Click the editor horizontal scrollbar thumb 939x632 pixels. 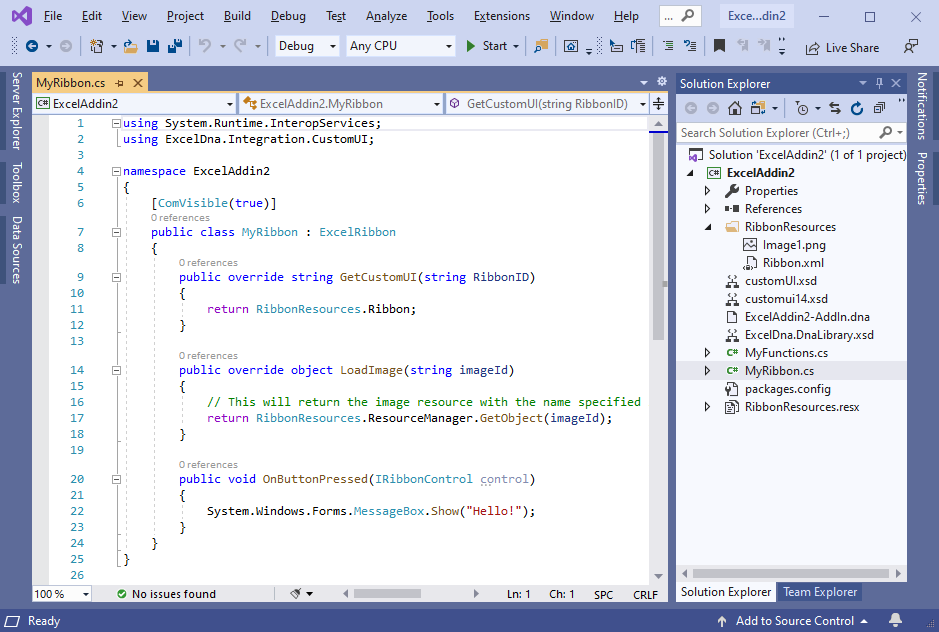(x=387, y=594)
